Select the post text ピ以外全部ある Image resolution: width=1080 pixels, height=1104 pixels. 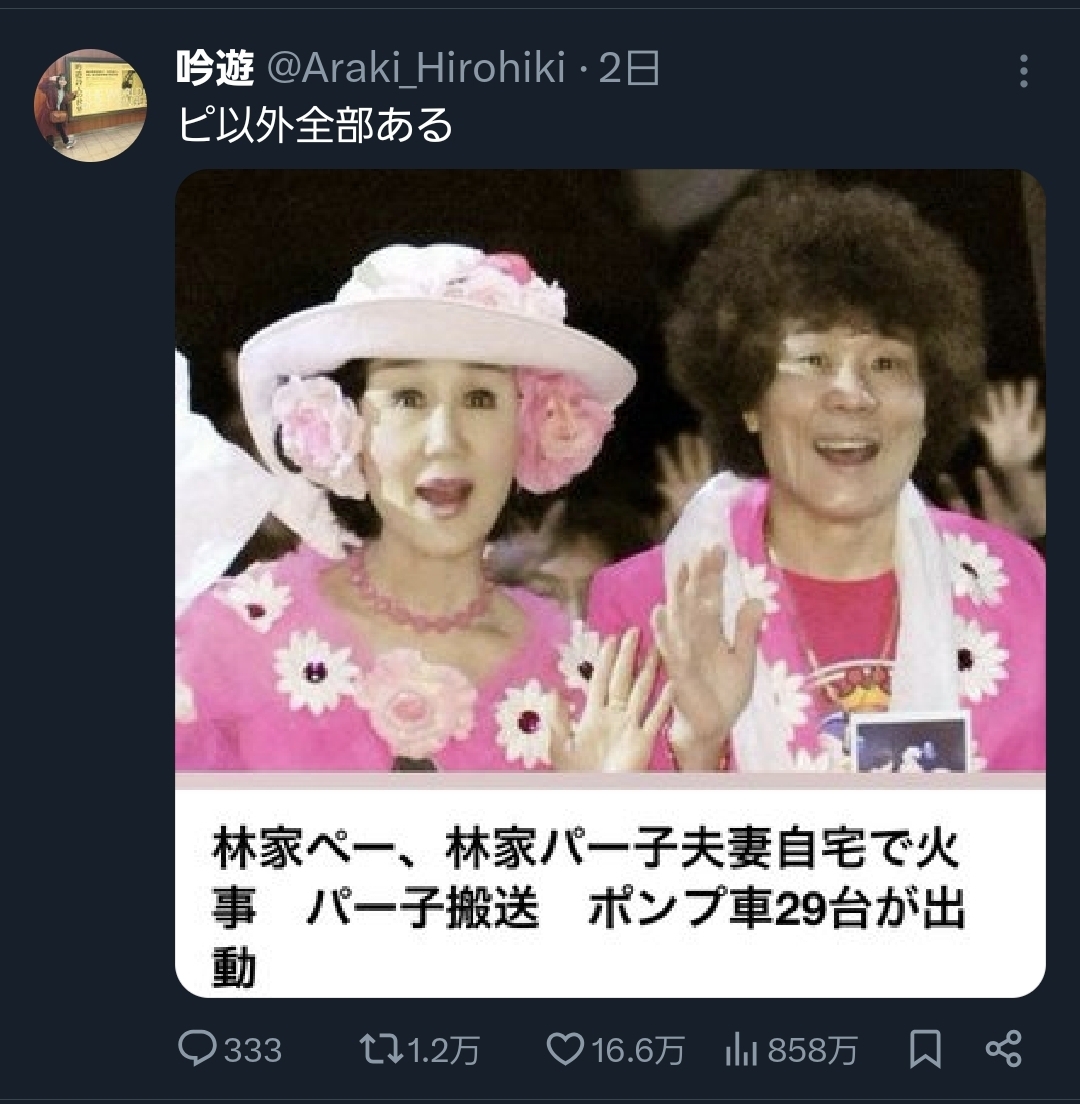pos(315,125)
